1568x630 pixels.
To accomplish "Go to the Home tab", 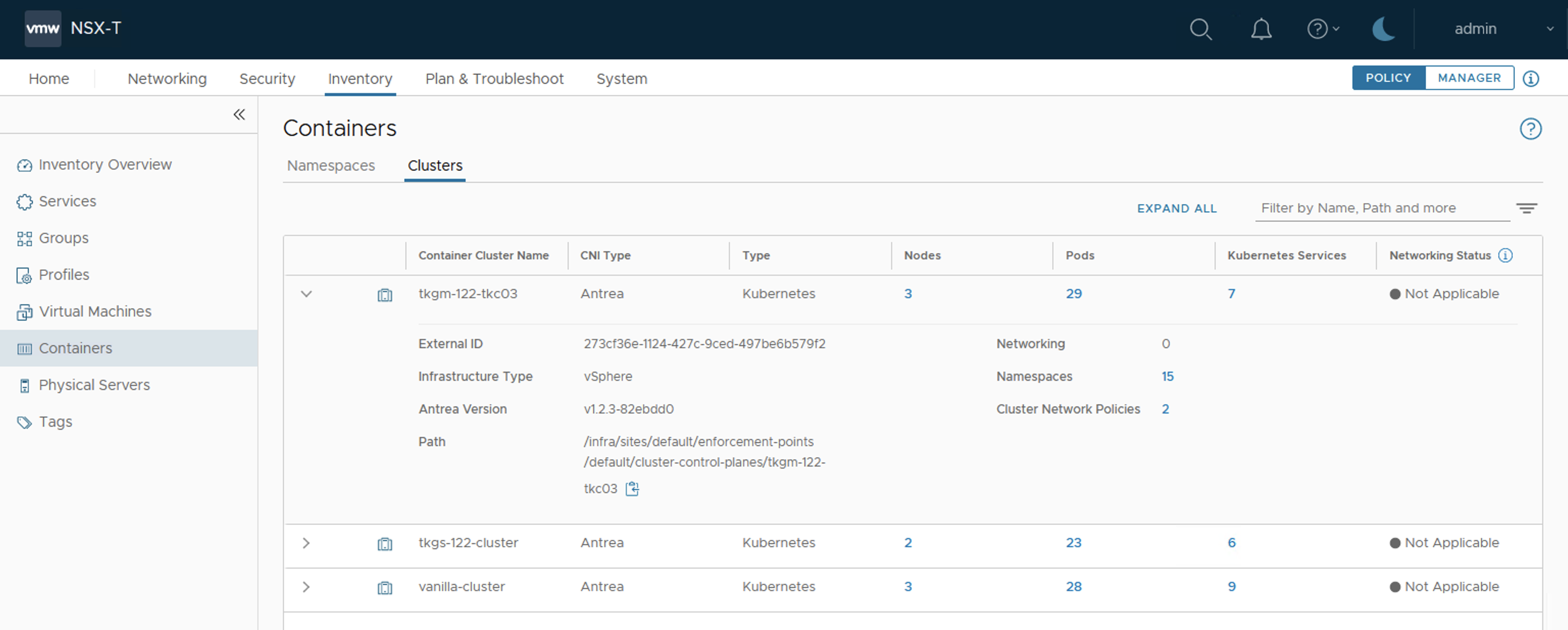I will point(48,79).
